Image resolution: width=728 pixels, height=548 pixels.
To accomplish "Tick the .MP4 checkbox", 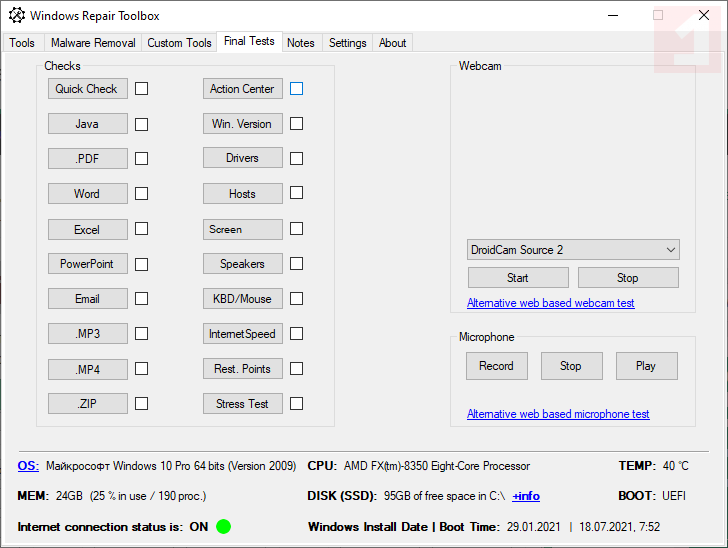I will point(142,369).
